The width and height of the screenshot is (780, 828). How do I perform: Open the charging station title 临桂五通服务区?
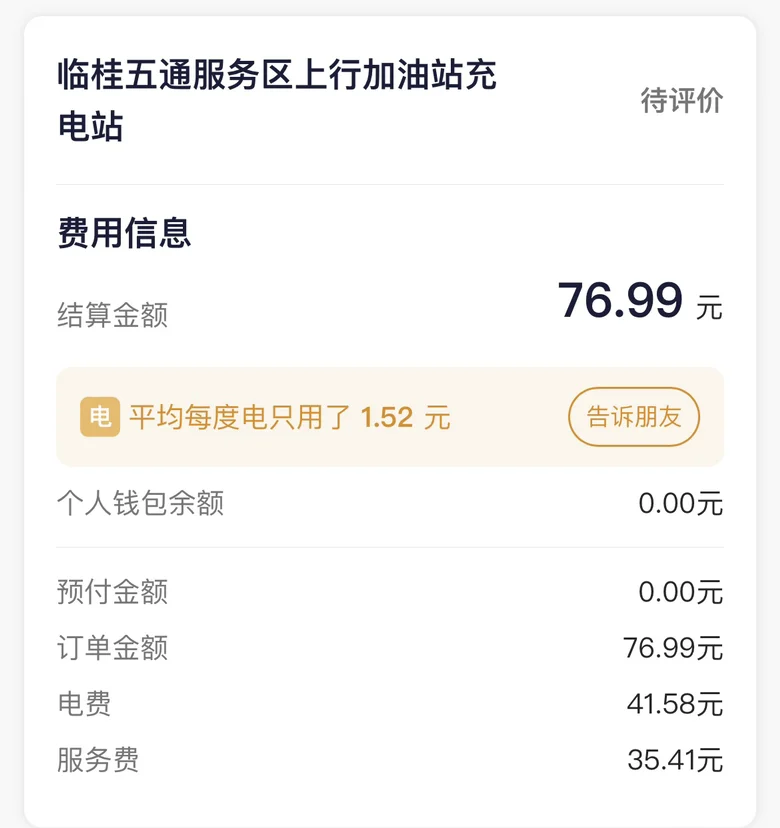click(x=277, y=100)
